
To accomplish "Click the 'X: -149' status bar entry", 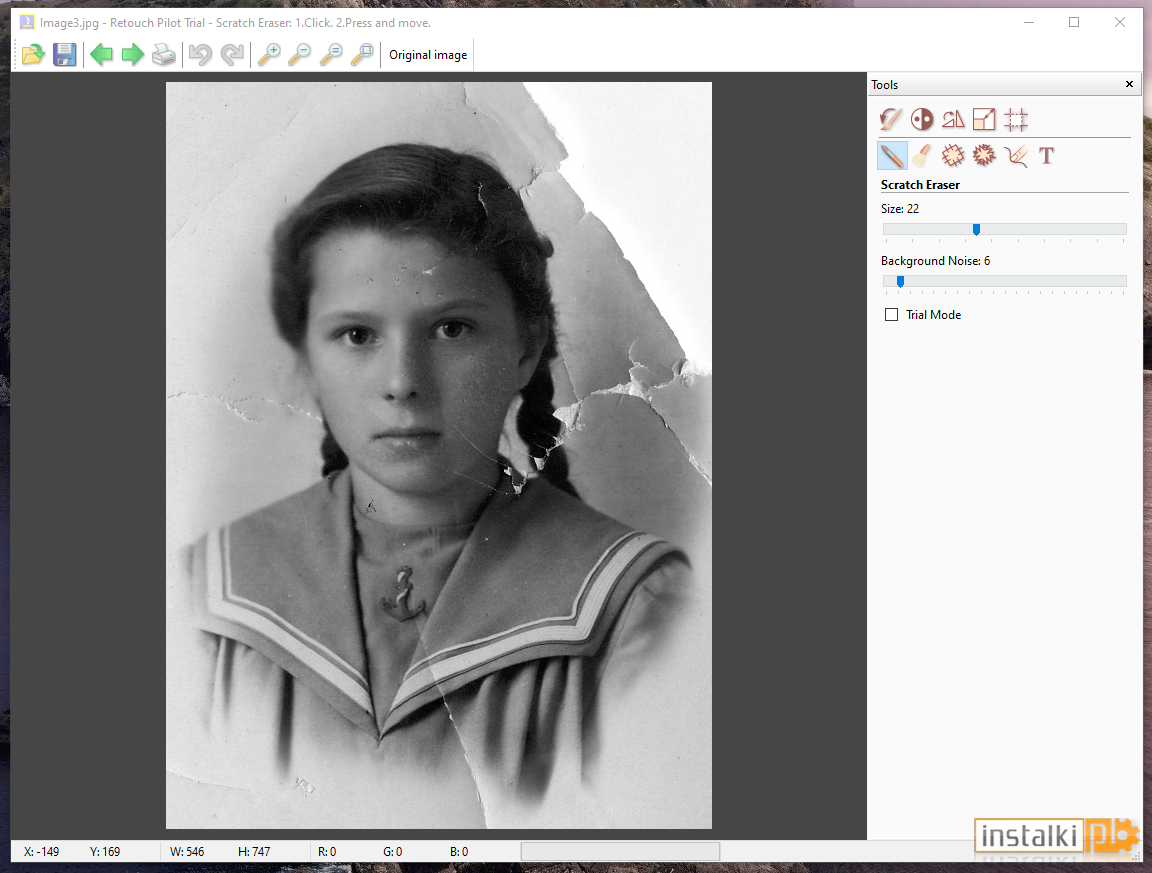I will pyautogui.click(x=41, y=852).
